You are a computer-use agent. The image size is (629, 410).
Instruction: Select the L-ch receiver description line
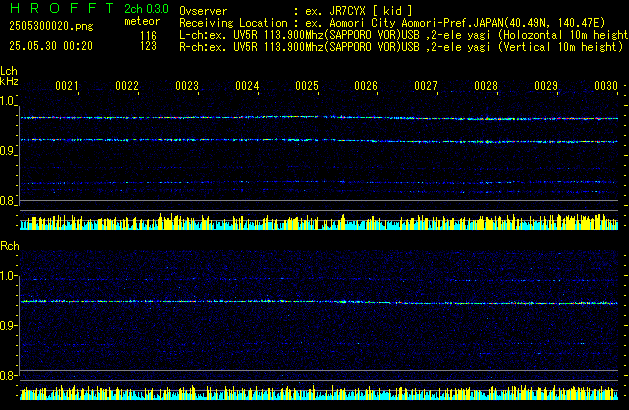click(x=404, y=35)
